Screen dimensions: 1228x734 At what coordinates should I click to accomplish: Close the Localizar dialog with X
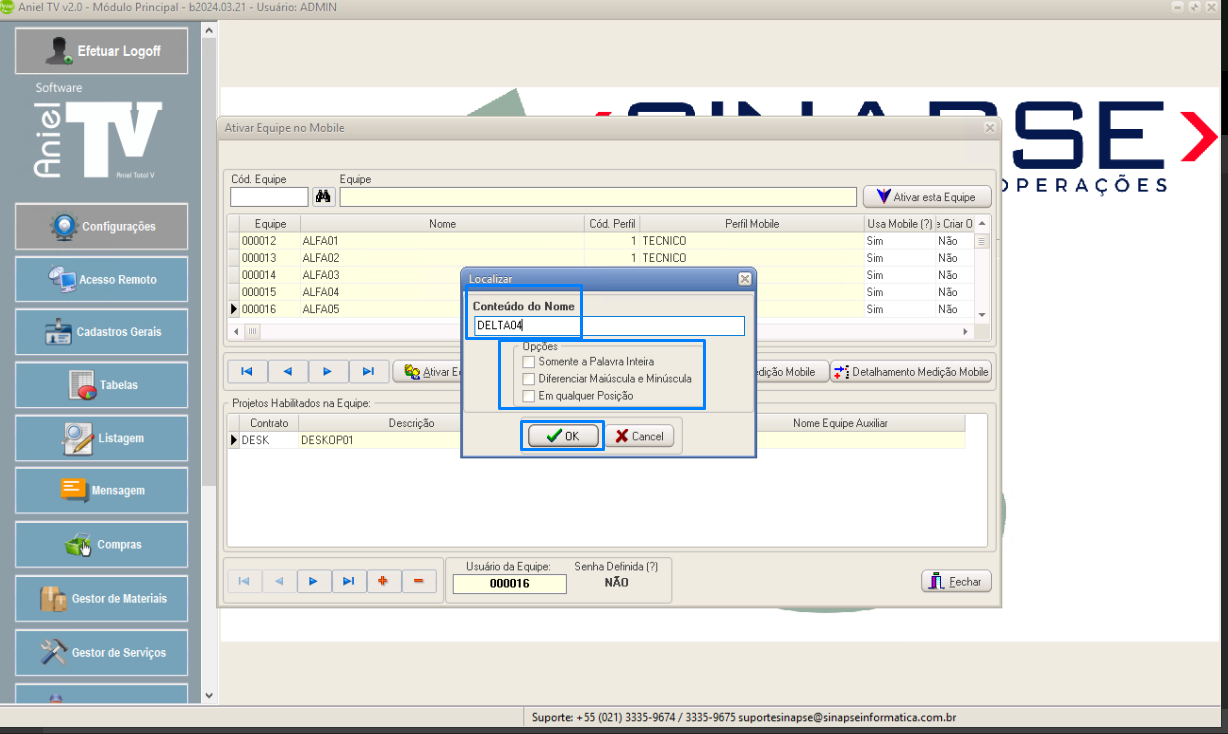(x=744, y=279)
